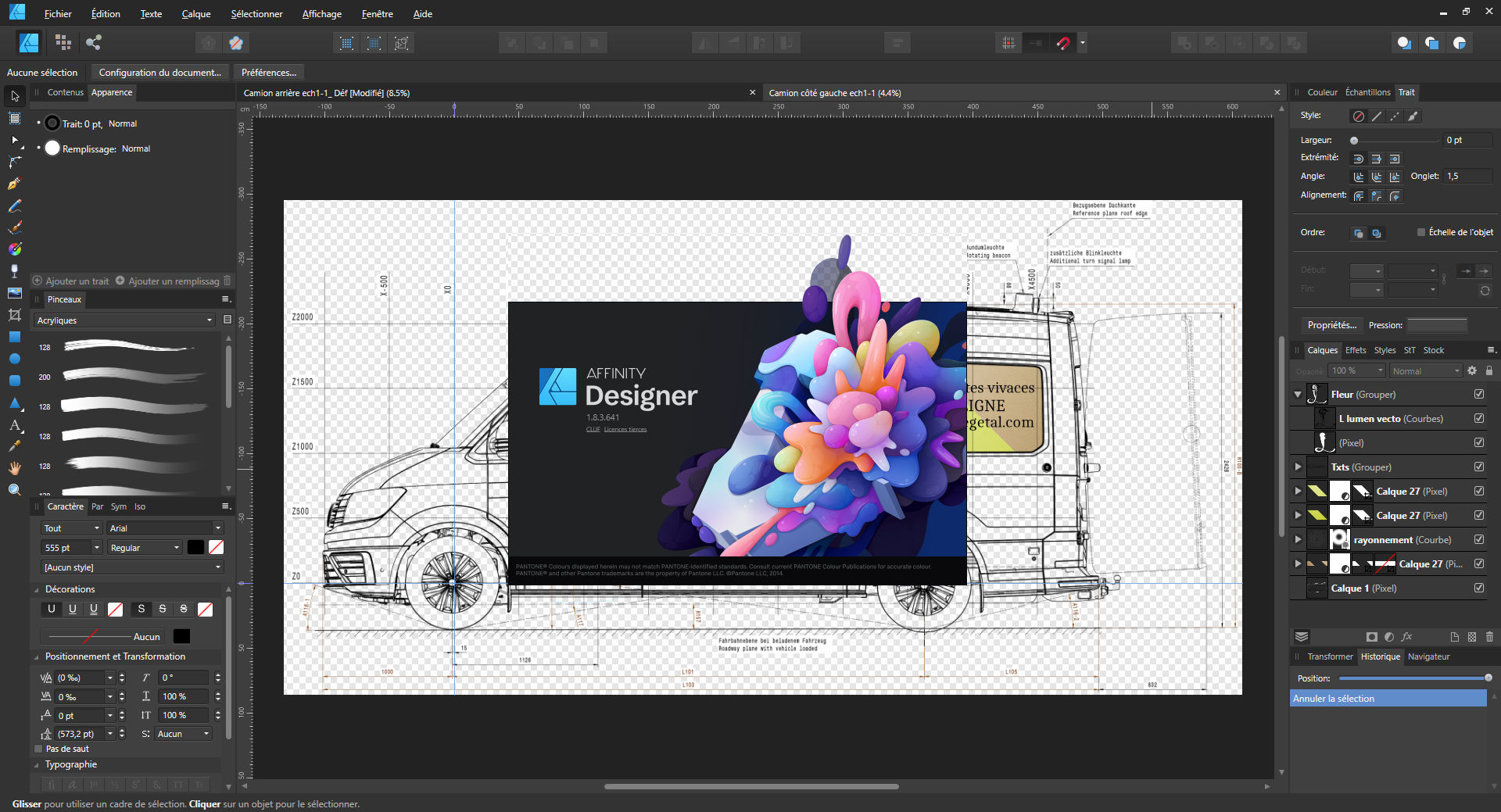Open the Calque menu

coord(196,14)
